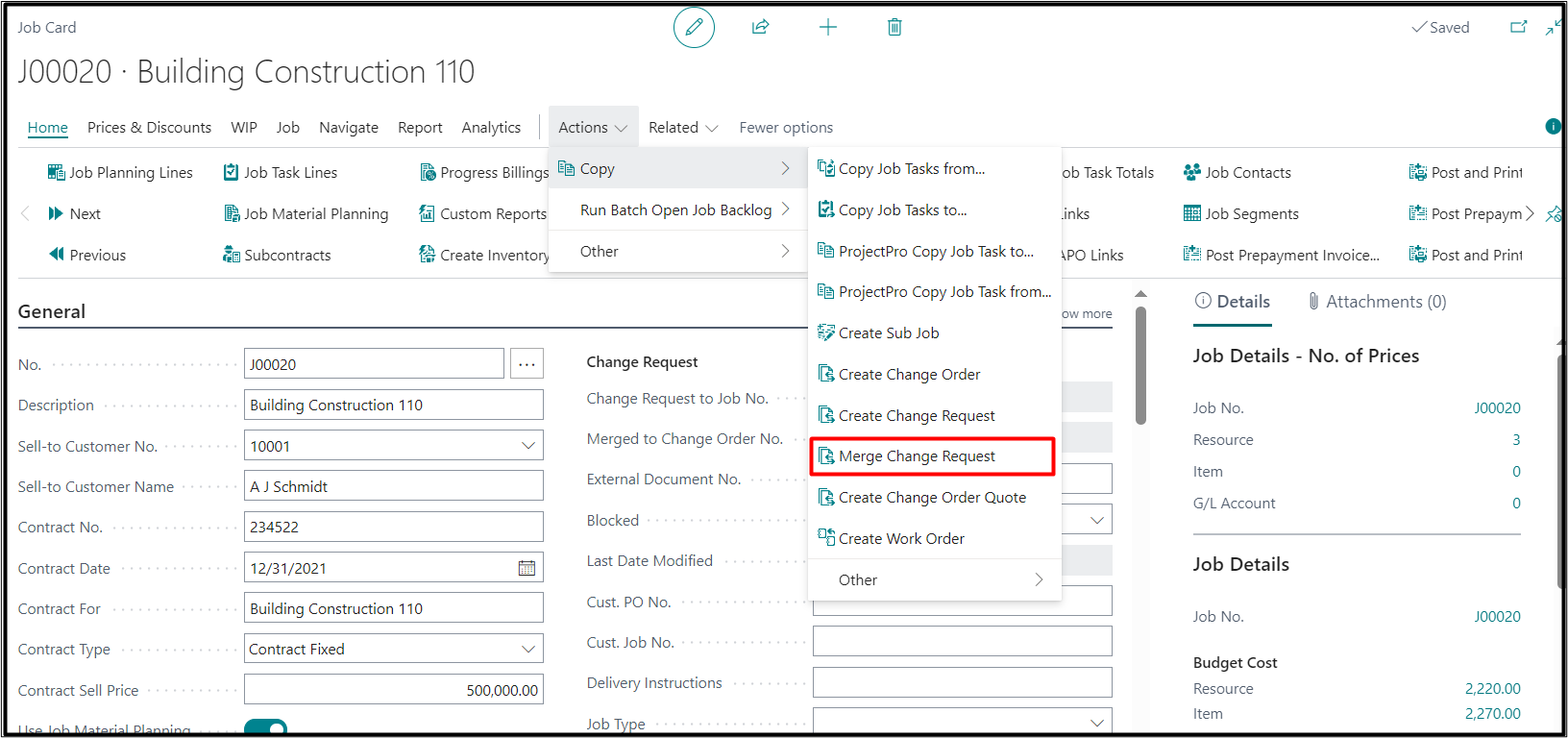Click the plus new record icon

(827, 27)
